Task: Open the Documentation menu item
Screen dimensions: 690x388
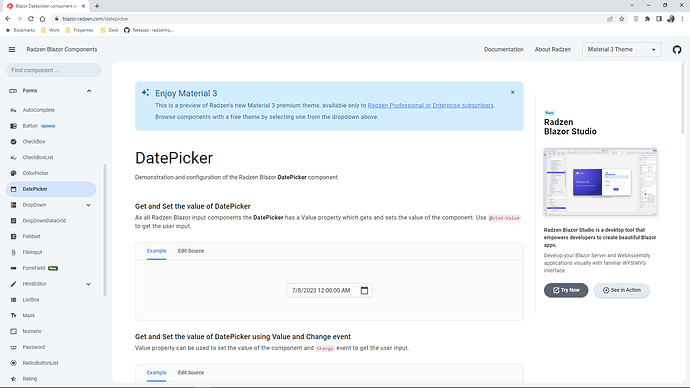Action: pyautogui.click(x=503, y=50)
